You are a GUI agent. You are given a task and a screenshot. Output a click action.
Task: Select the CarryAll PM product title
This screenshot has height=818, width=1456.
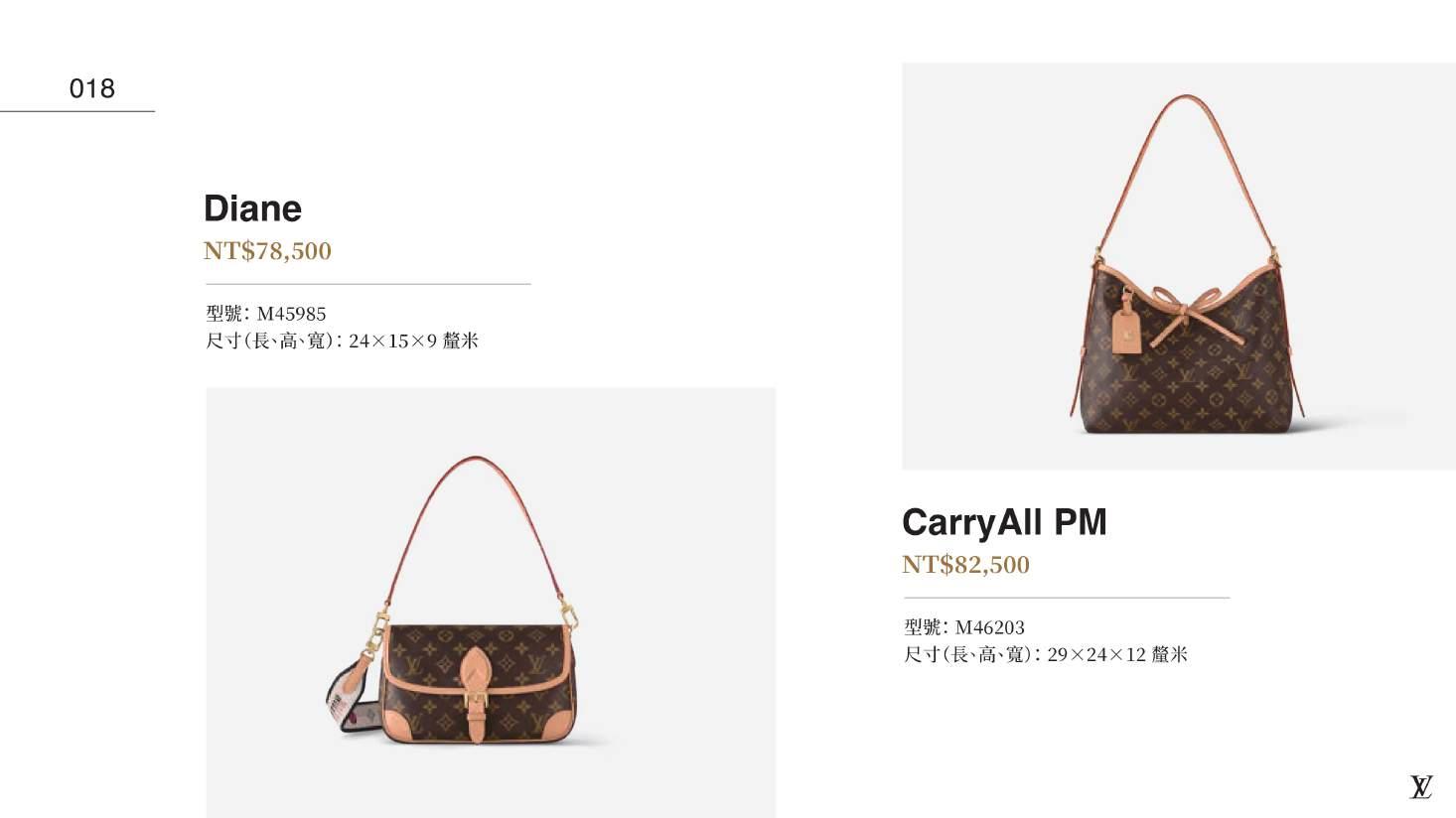point(1004,522)
